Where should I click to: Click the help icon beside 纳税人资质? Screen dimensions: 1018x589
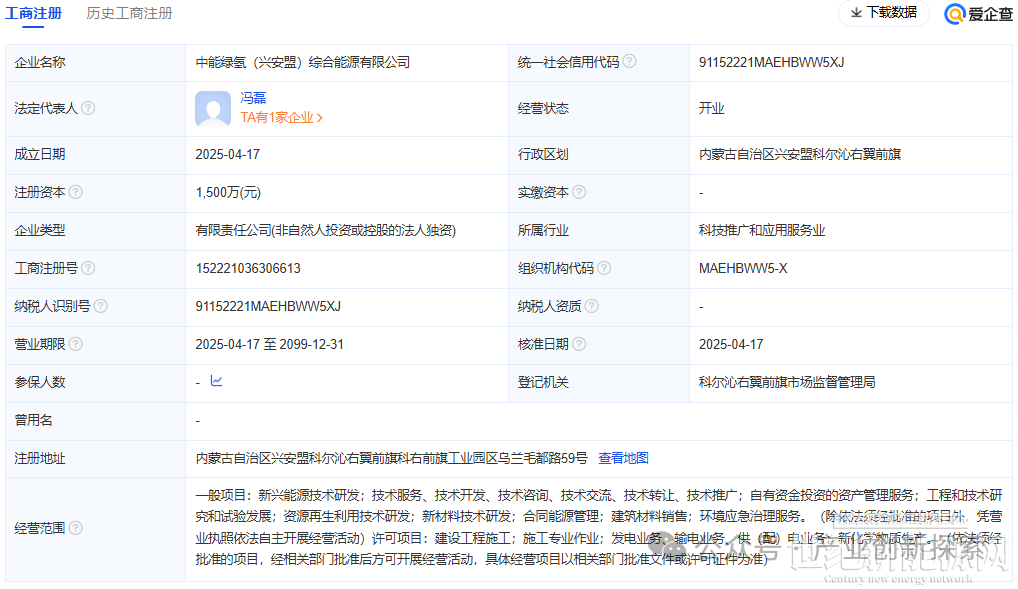[x=593, y=306]
